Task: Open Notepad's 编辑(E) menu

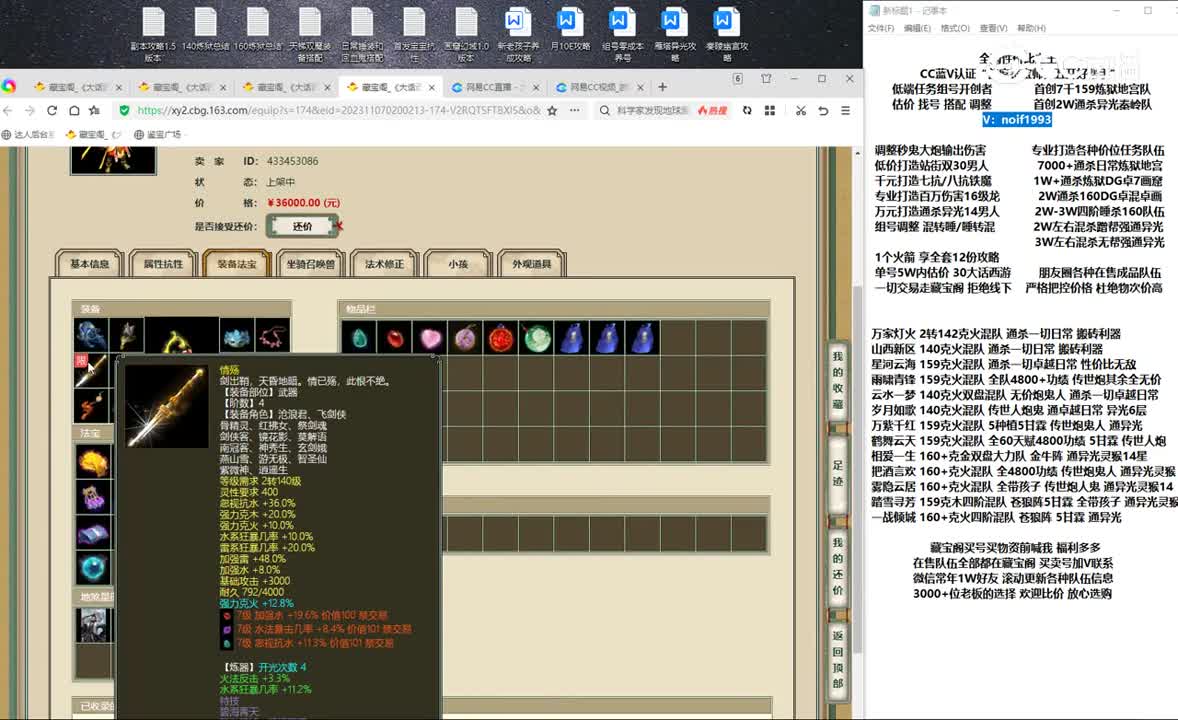Action: (917, 28)
